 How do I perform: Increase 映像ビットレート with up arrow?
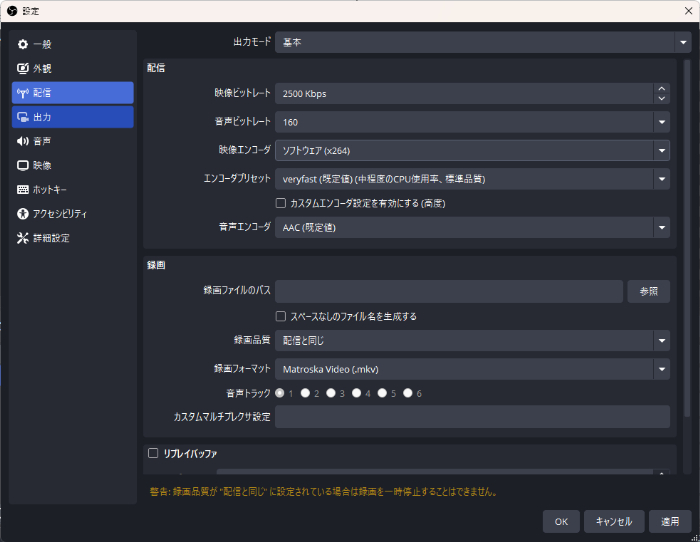tap(661, 89)
